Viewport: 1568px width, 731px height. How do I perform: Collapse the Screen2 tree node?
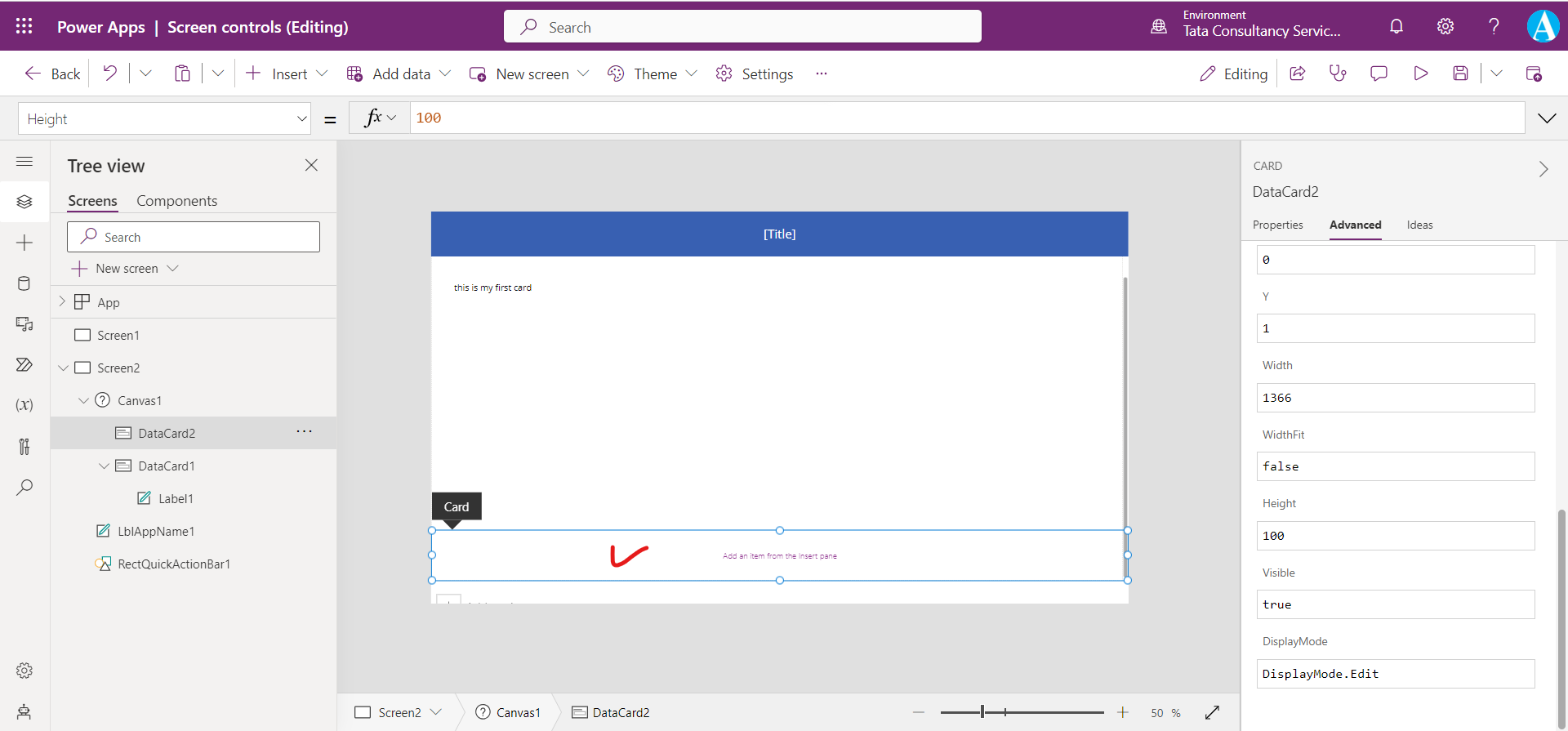63,368
